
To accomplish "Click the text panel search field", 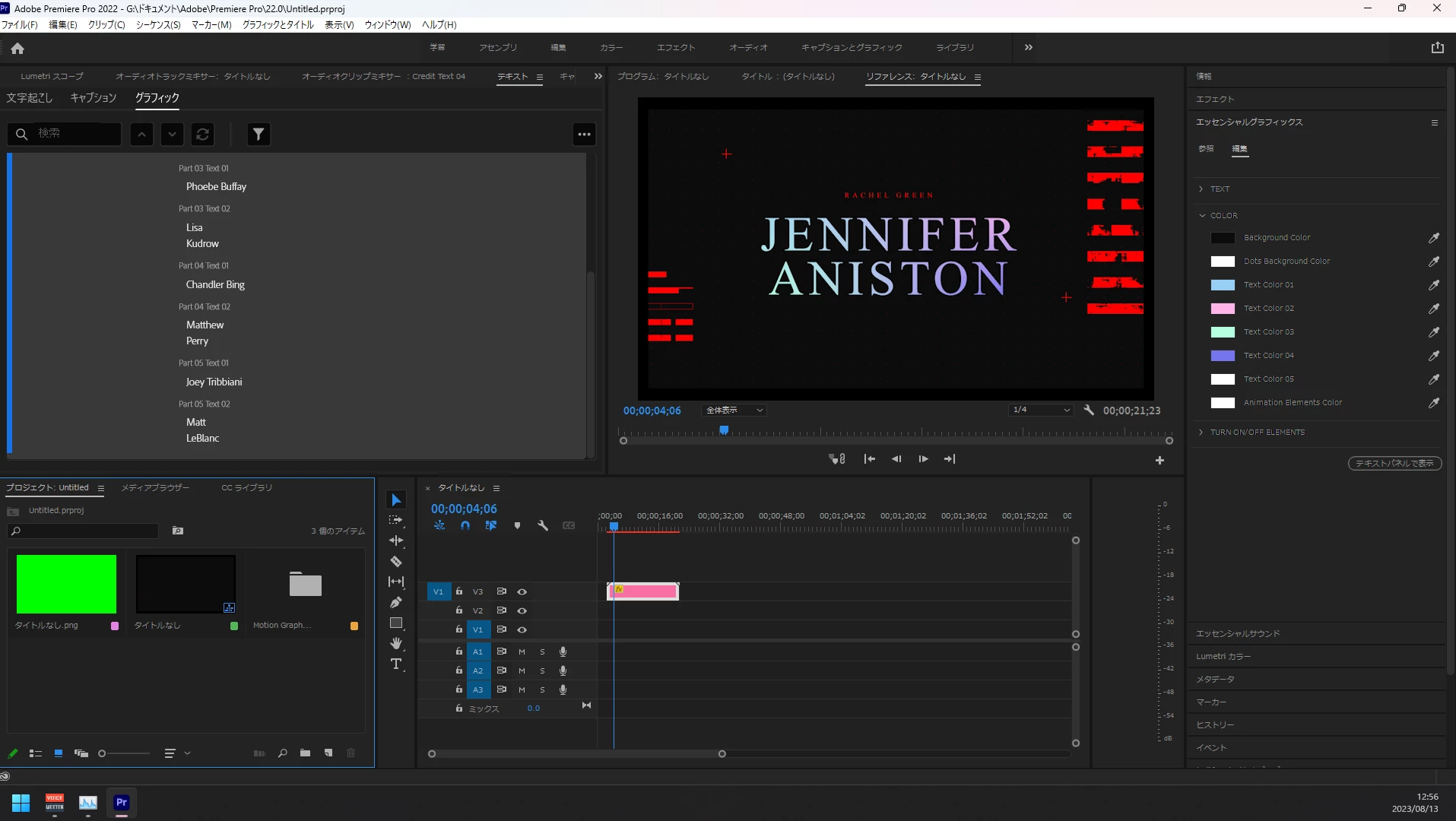I will [65, 134].
